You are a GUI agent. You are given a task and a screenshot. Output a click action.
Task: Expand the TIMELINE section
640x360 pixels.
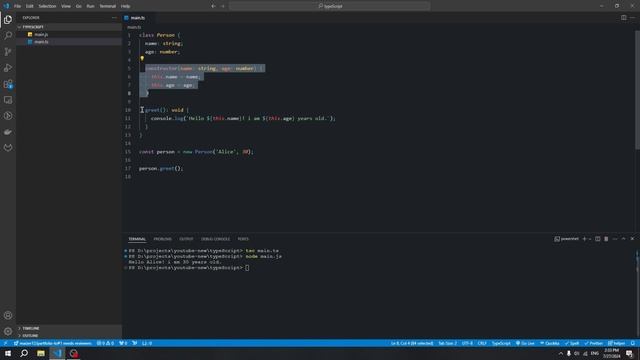click(69, 328)
